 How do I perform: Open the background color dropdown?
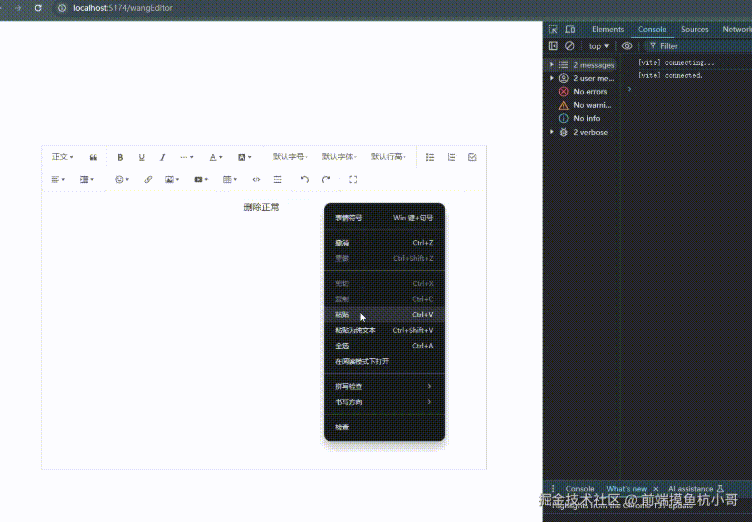click(x=244, y=157)
